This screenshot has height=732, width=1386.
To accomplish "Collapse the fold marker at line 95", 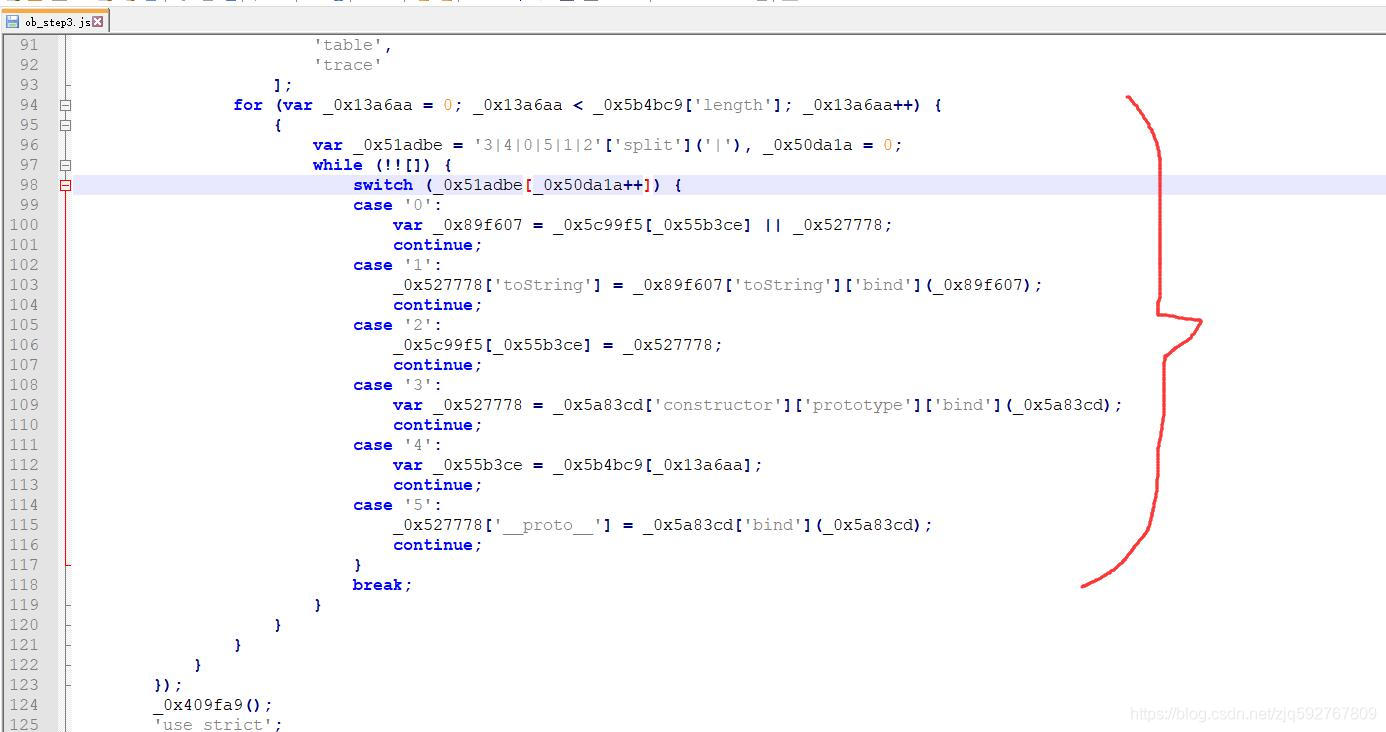I will tap(63, 124).
